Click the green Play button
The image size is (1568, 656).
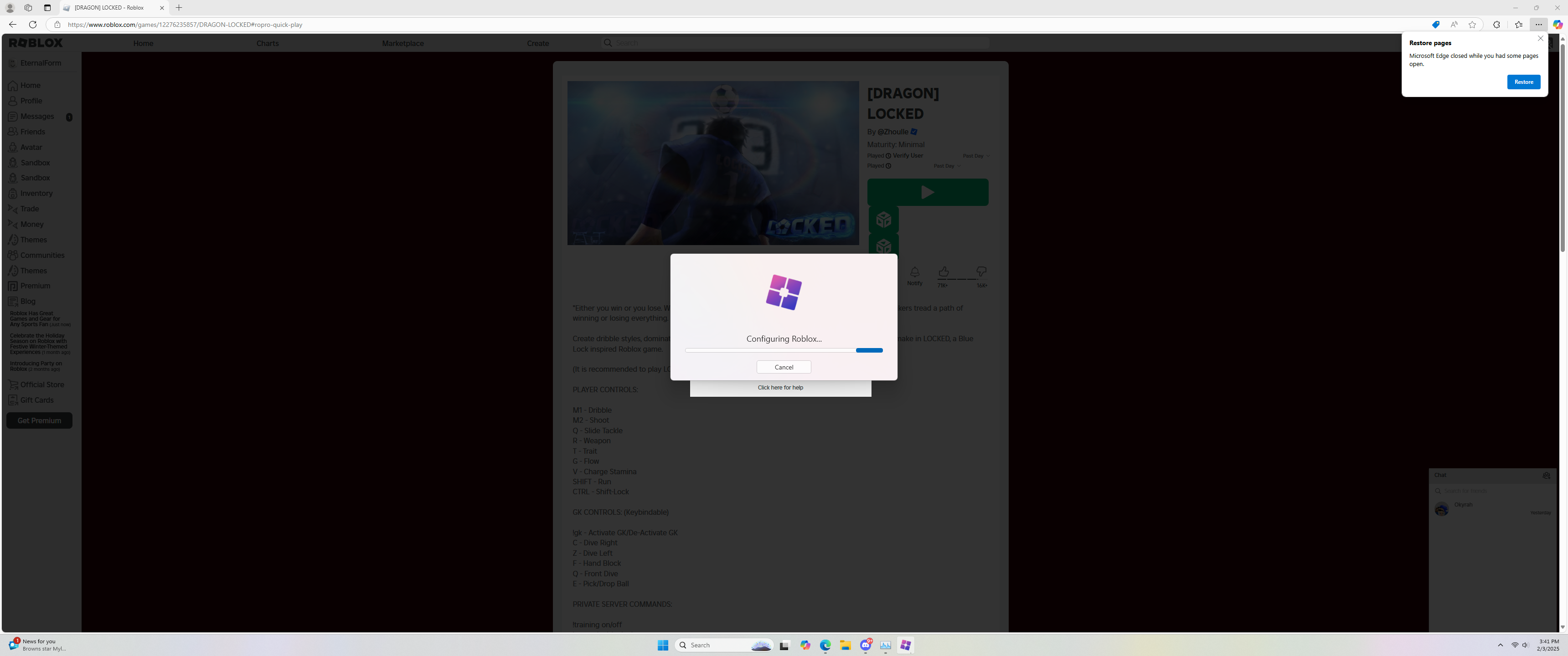point(927,192)
